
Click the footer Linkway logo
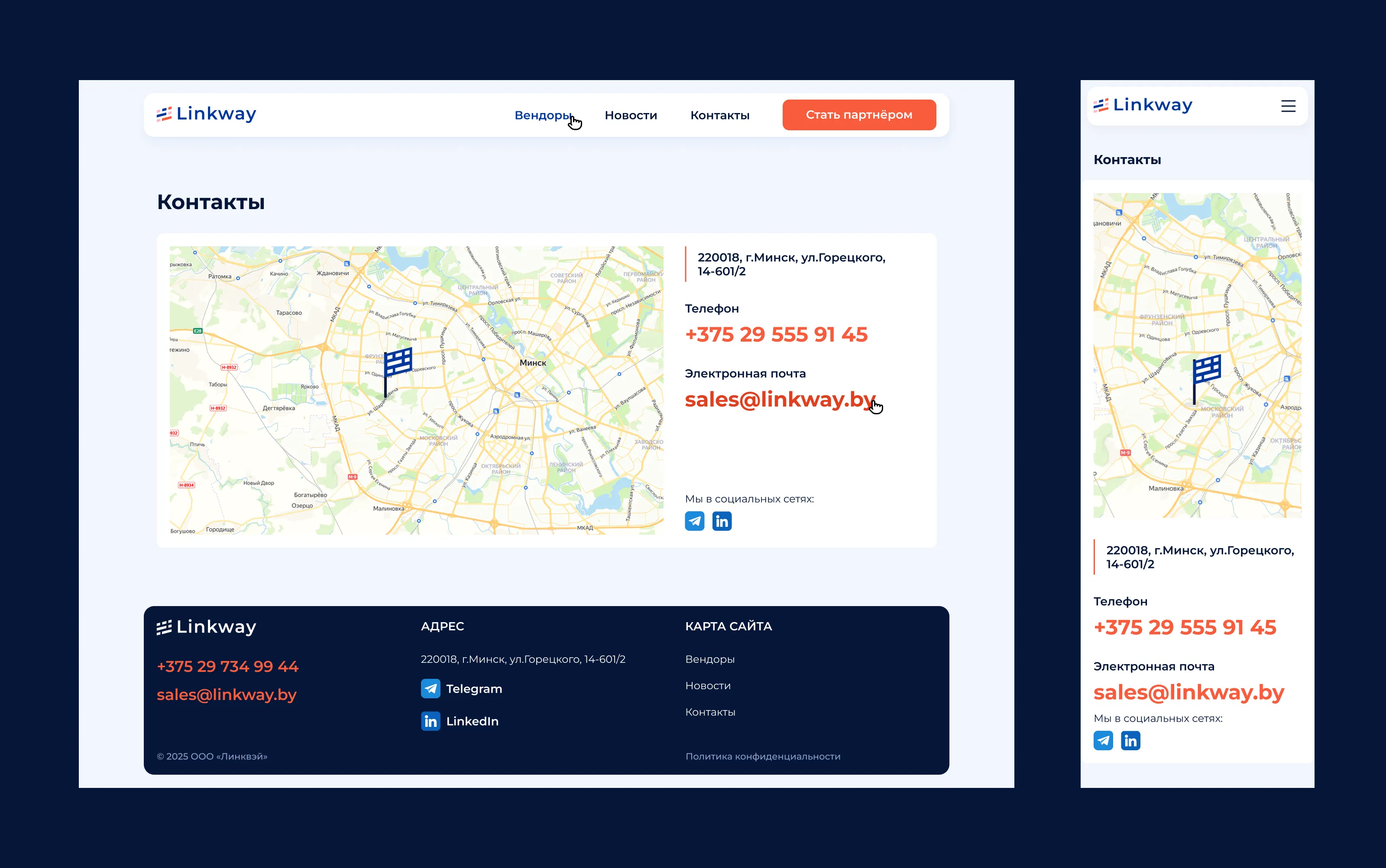pos(206,627)
